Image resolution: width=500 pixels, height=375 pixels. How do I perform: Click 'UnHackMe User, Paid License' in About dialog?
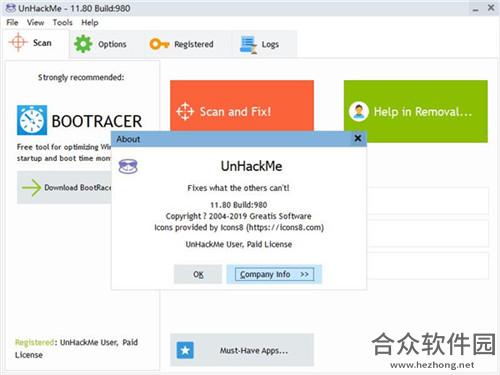click(x=239, y=244)
